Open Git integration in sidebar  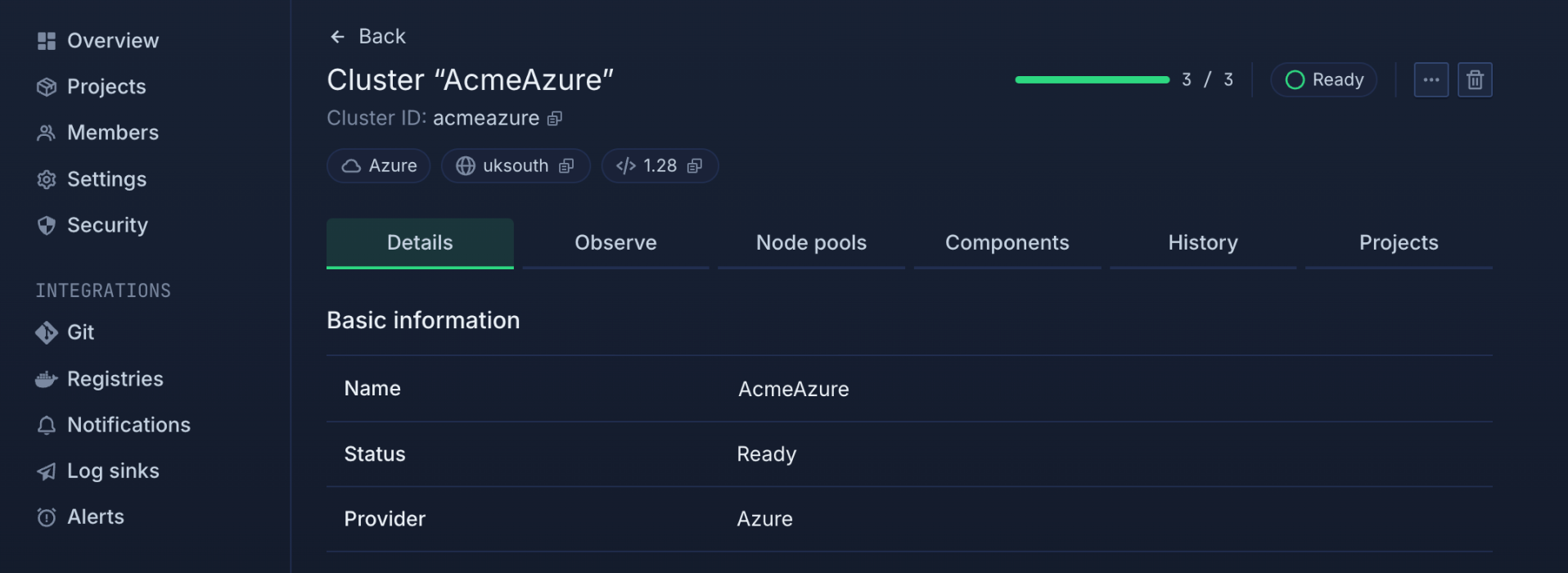tap(80, 332)
